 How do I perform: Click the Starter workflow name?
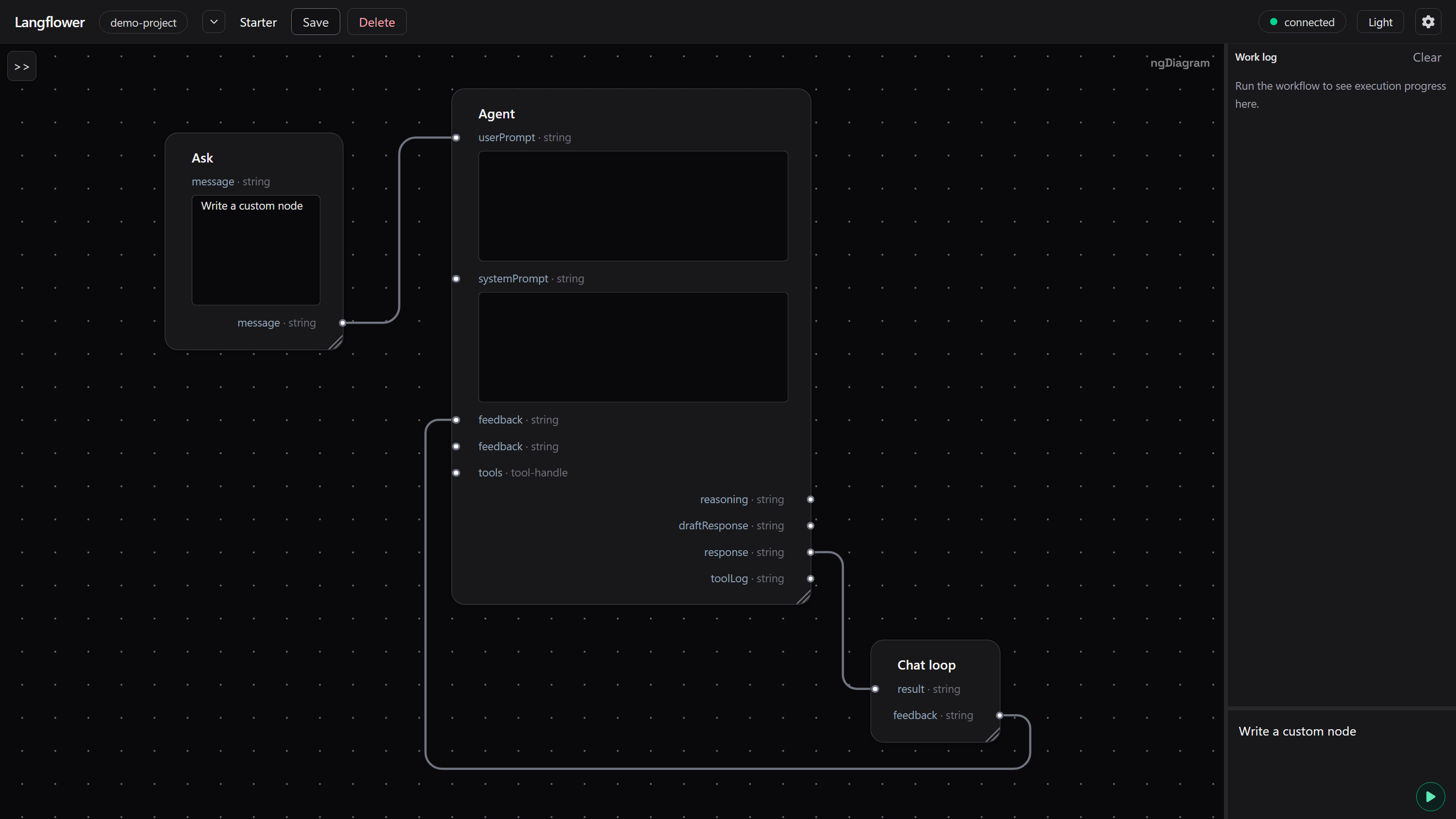coord(258,22)
